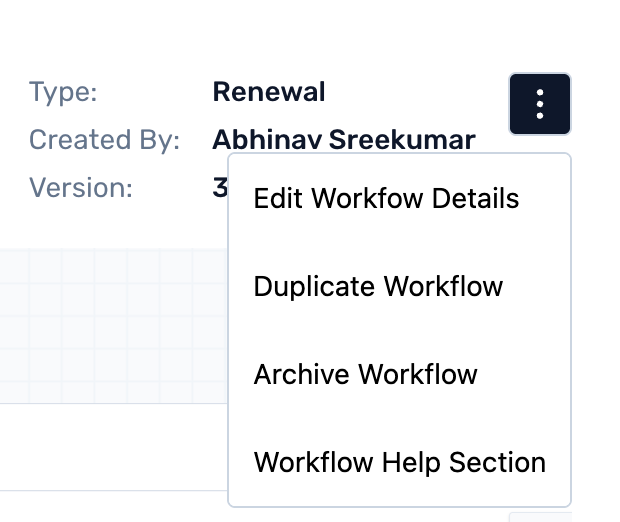Click the Renewal type value
This screenshot has height=522, width=620.
click(x=269, y=93)
